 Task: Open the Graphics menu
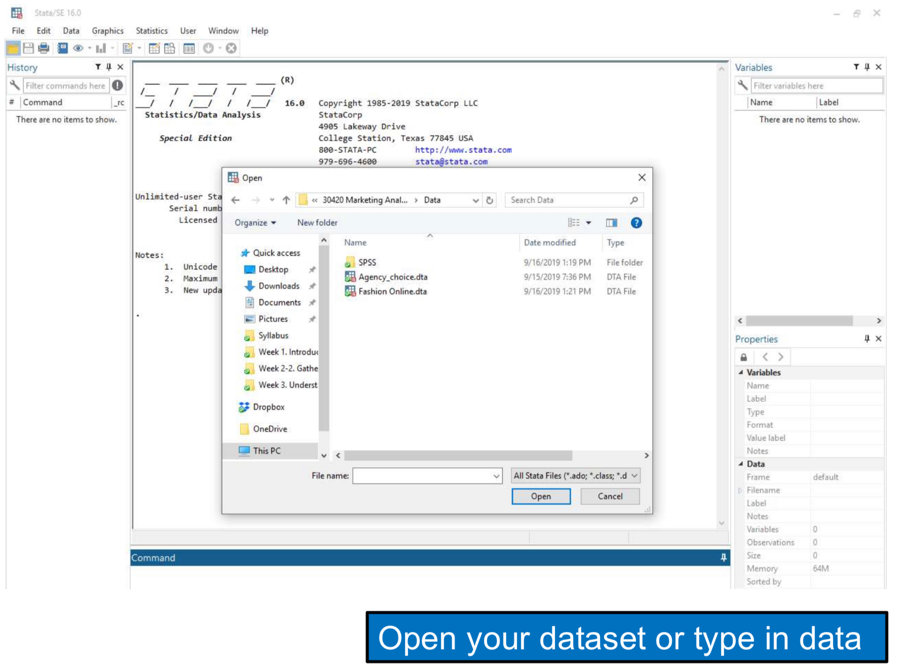107,30
